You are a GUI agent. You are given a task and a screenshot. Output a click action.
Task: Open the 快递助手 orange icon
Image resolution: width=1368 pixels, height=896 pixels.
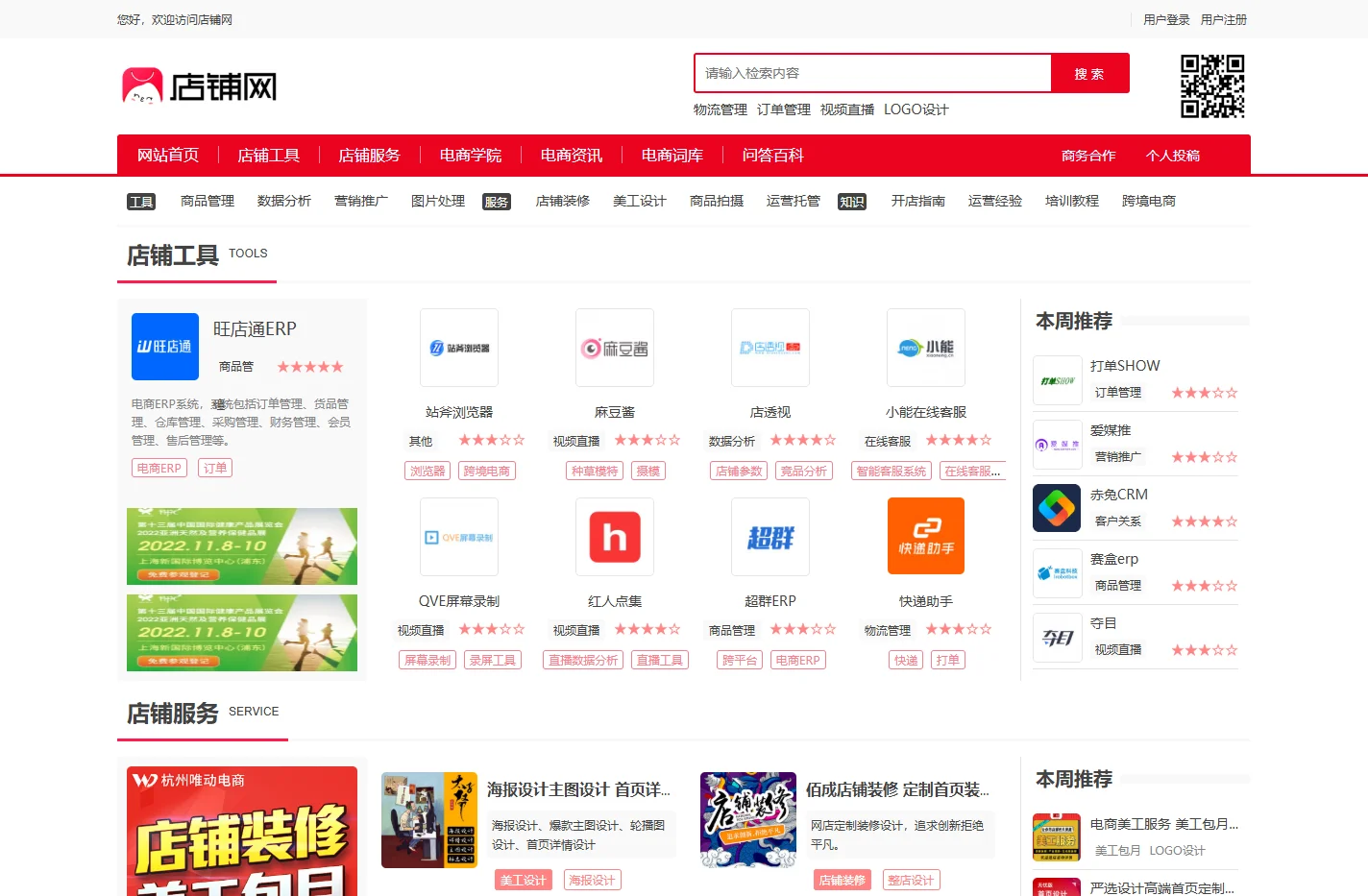926,536
